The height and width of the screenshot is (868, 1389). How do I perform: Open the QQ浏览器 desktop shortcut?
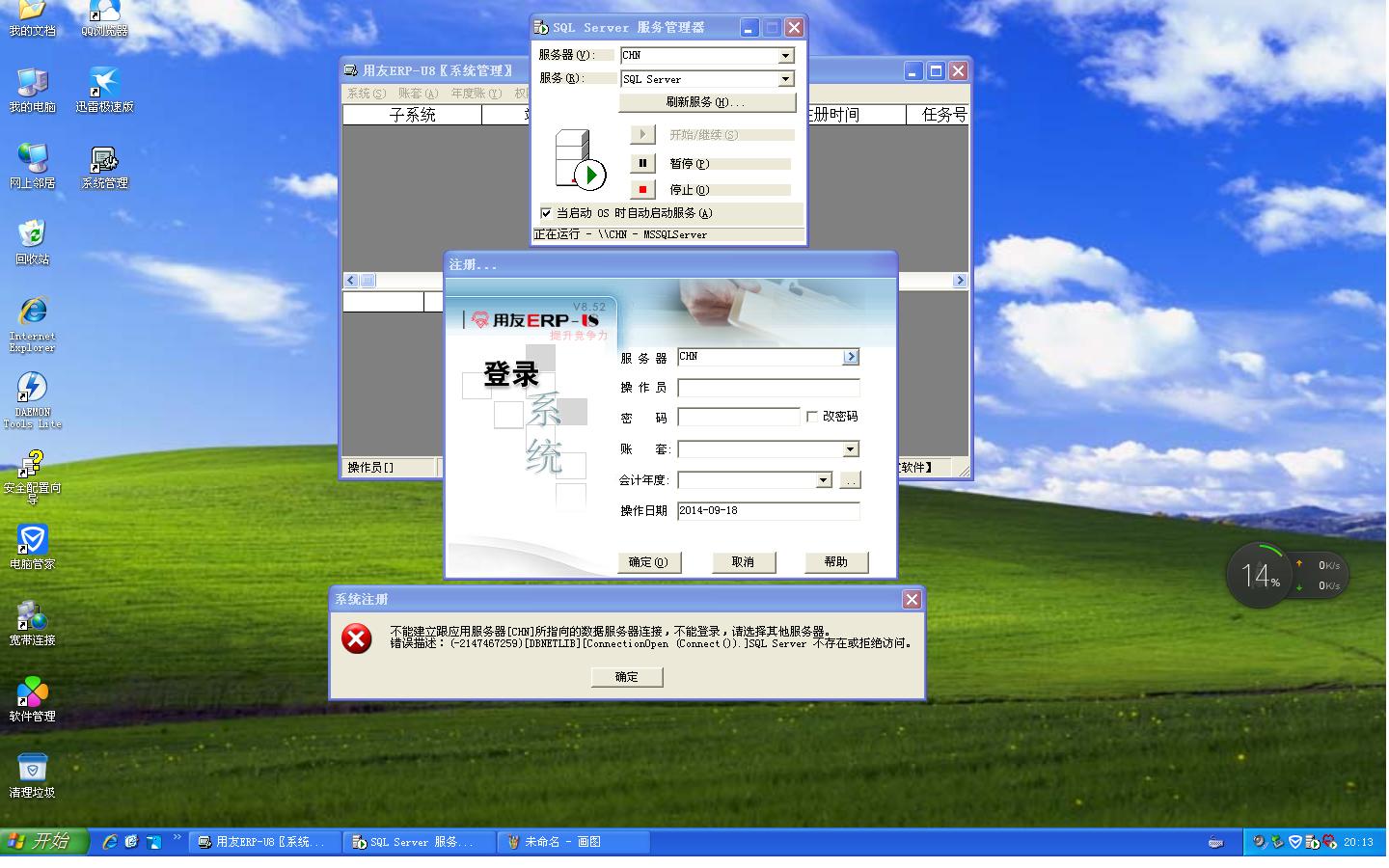click(104, 17)
